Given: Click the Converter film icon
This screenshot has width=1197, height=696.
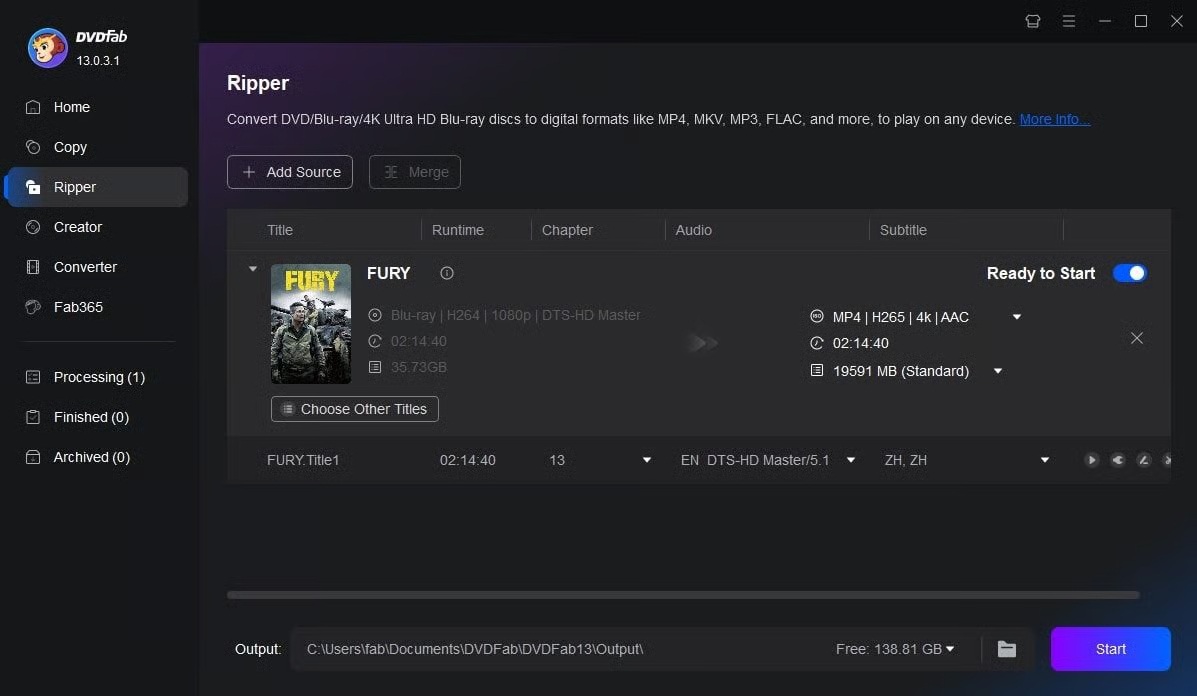Looking at the screenshot, I should pyautogui.click(x=33, y=267).
